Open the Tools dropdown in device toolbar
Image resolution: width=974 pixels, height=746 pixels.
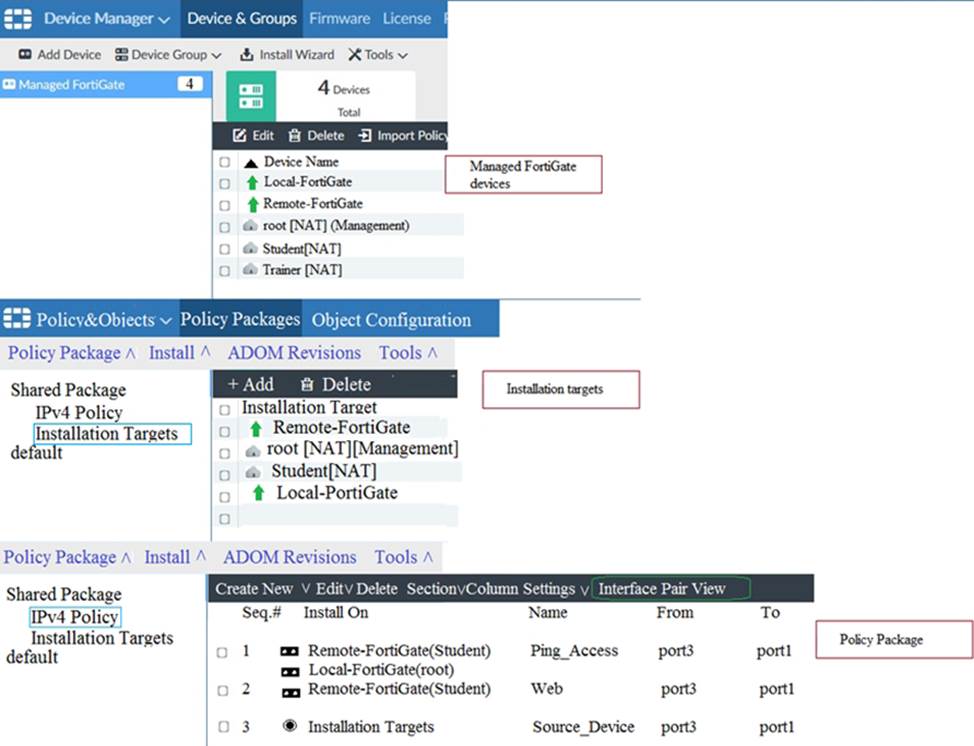378,55
